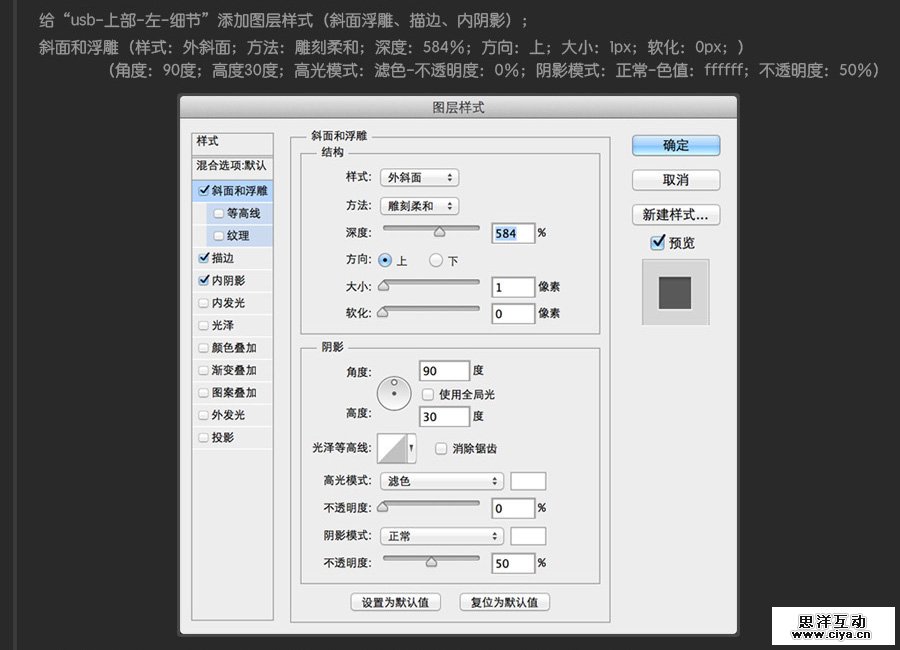Select the 下 direction radio button
The height and width of the screenshot is (650, 900).
tap(436, 260)
